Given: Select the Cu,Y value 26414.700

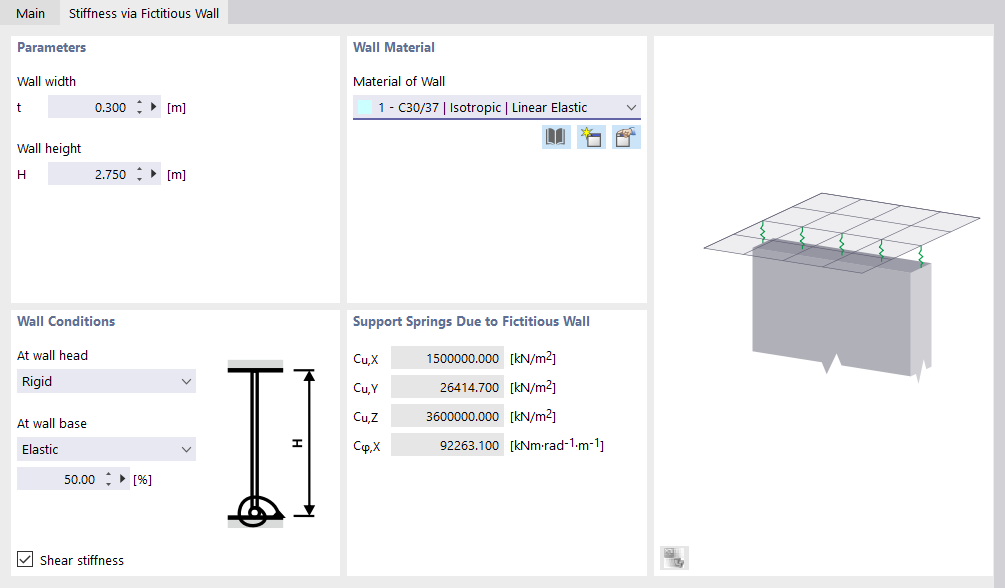Looking at the screenshot, I should point(447,387).
